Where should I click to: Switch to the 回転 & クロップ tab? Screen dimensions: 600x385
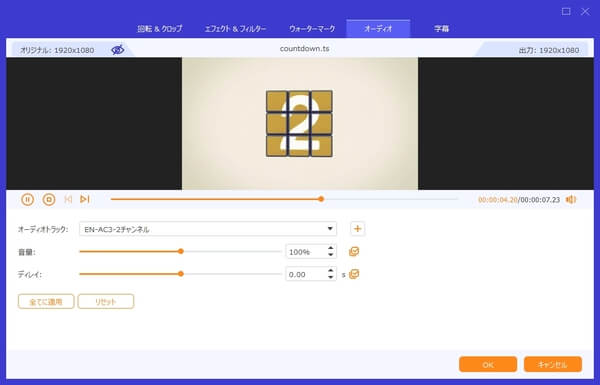tap(160, 29)
